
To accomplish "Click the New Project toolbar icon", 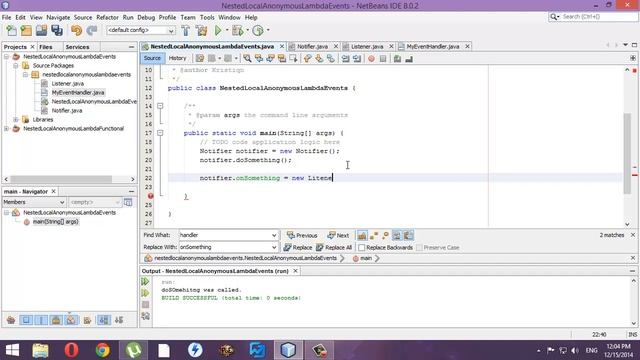I will tap(26, 30).
